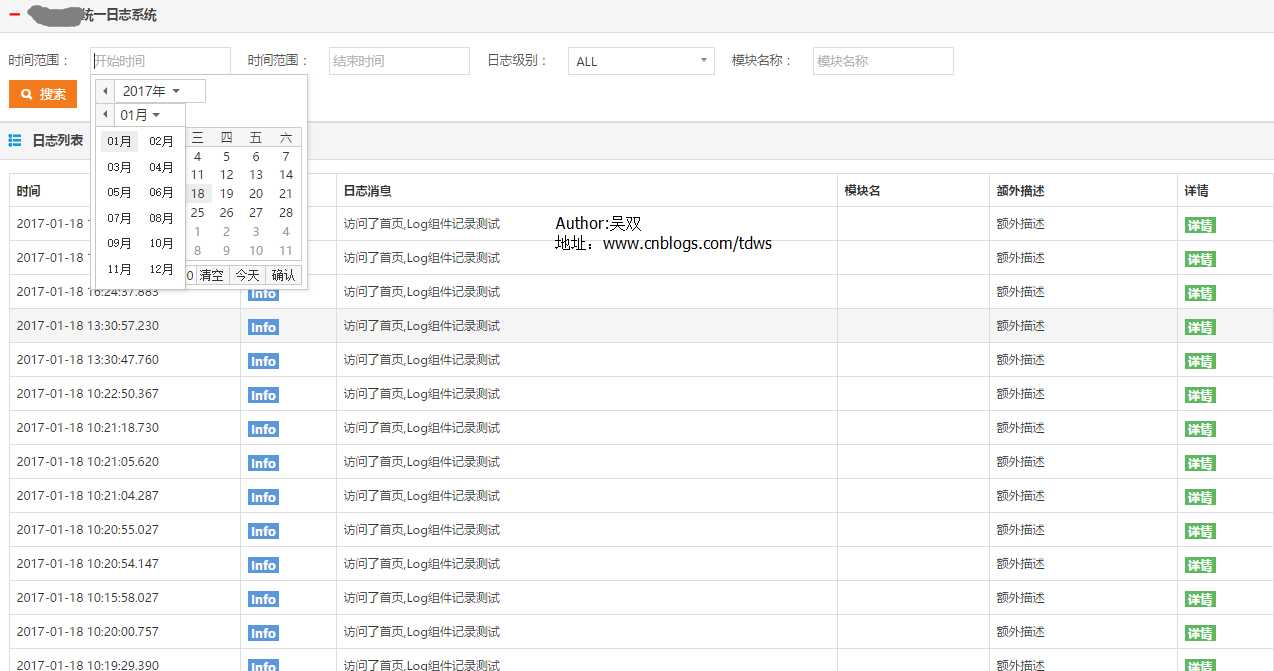Open 详情 for the 13:30:57.230 log row
The height and width of the screenshot is (671, 1274).
1200,327
